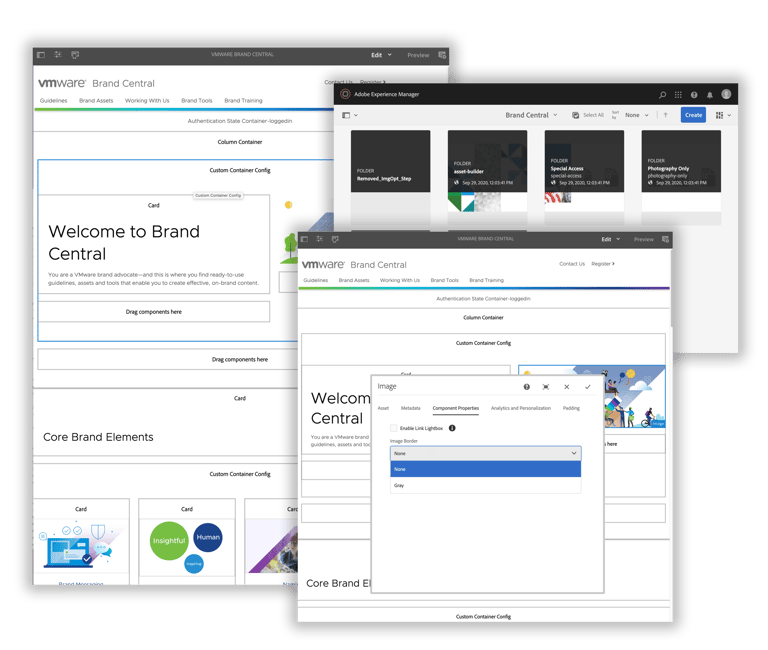Open page information icon in front editor toolbar
The image size is (768, 650).
[319, 239]
